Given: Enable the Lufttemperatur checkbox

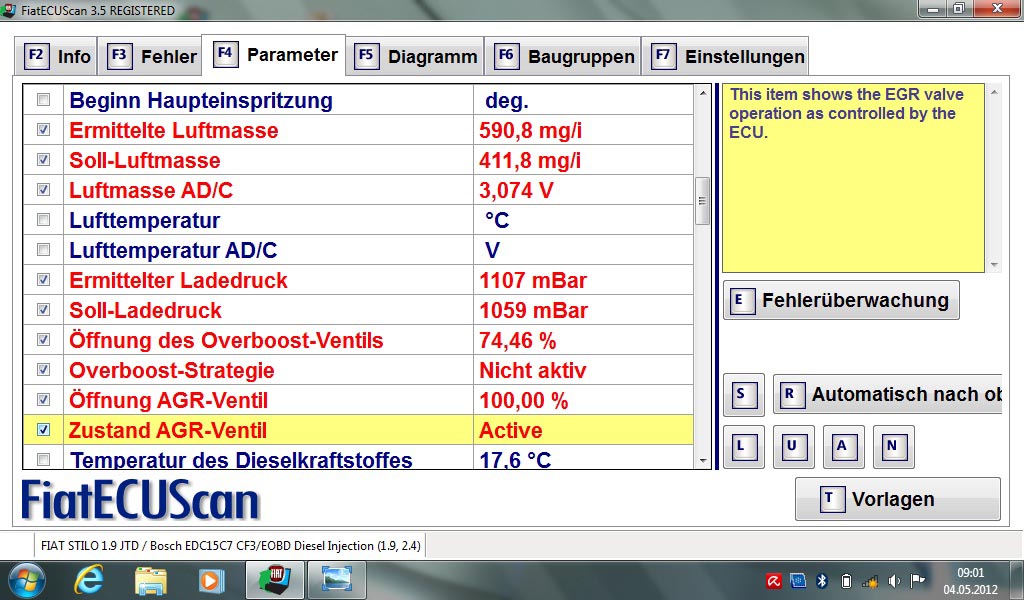Looking at the screenshot, I should point(43,220).
